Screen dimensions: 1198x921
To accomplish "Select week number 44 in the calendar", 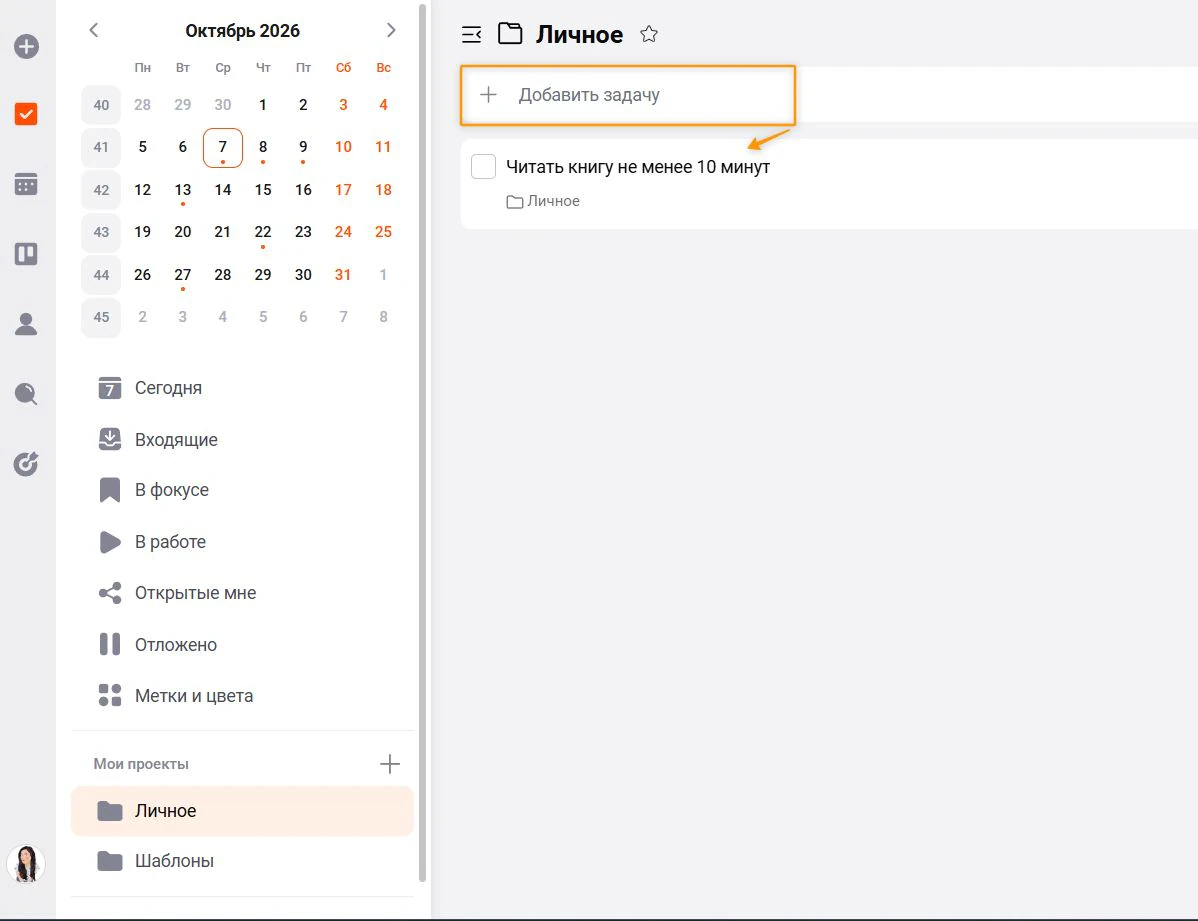I will tap(101, 275).
